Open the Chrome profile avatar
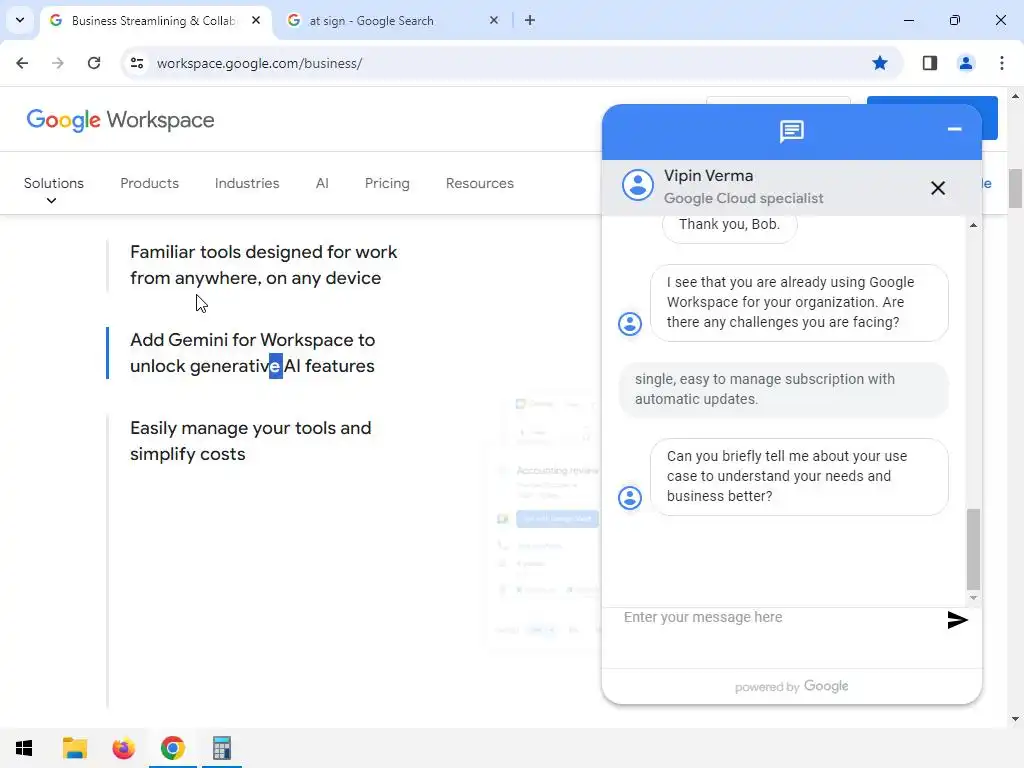Image resolution: width=1024 pixels, height=768 pixels. coord(966,63)
